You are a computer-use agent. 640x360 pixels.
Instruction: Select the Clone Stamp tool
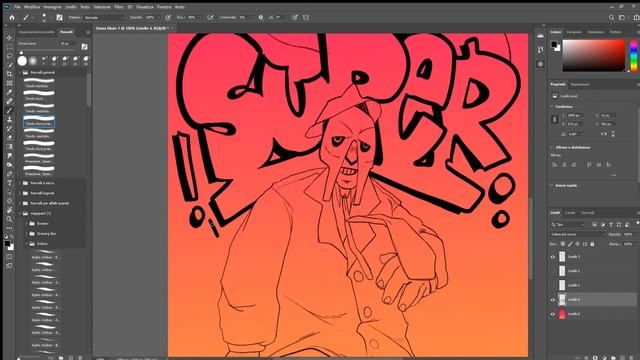pyautogui.click(x=9, y=120)
